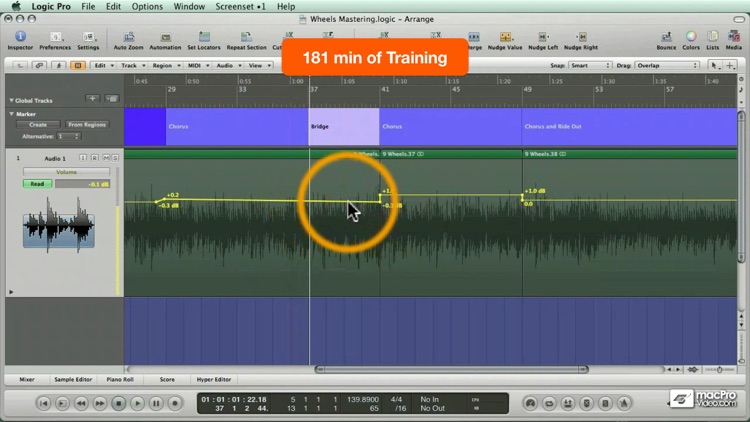Toggle the hierarchy level button left of Link
750x422 pixels.
point(20,66)
